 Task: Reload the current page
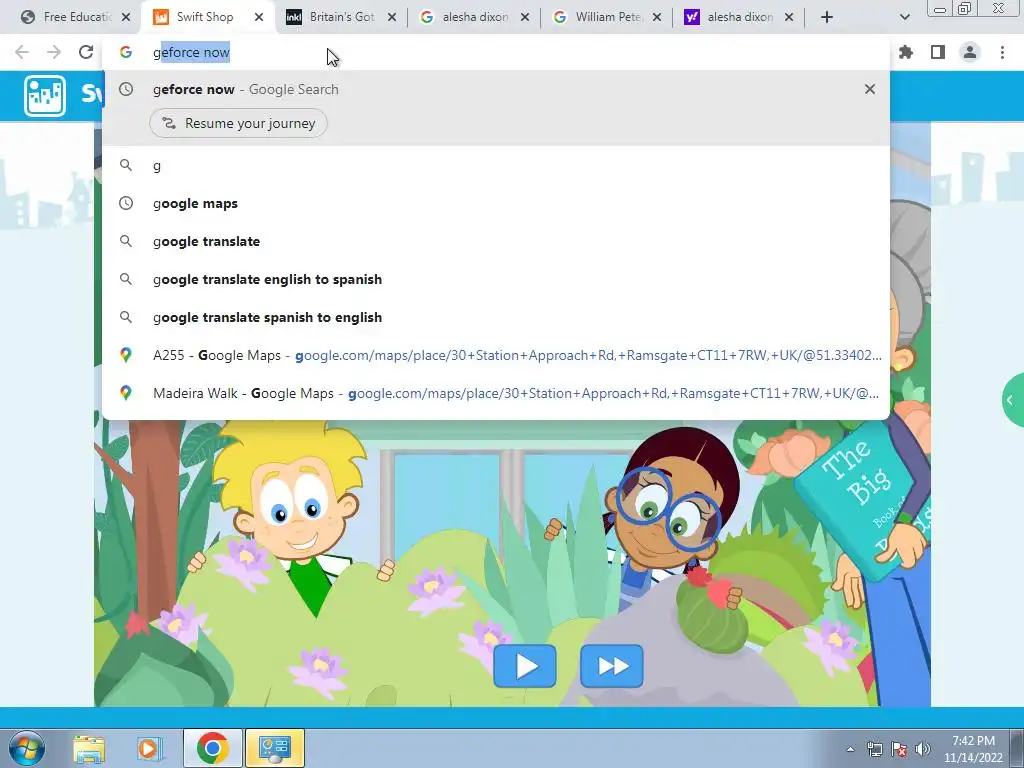pos(86,52)
